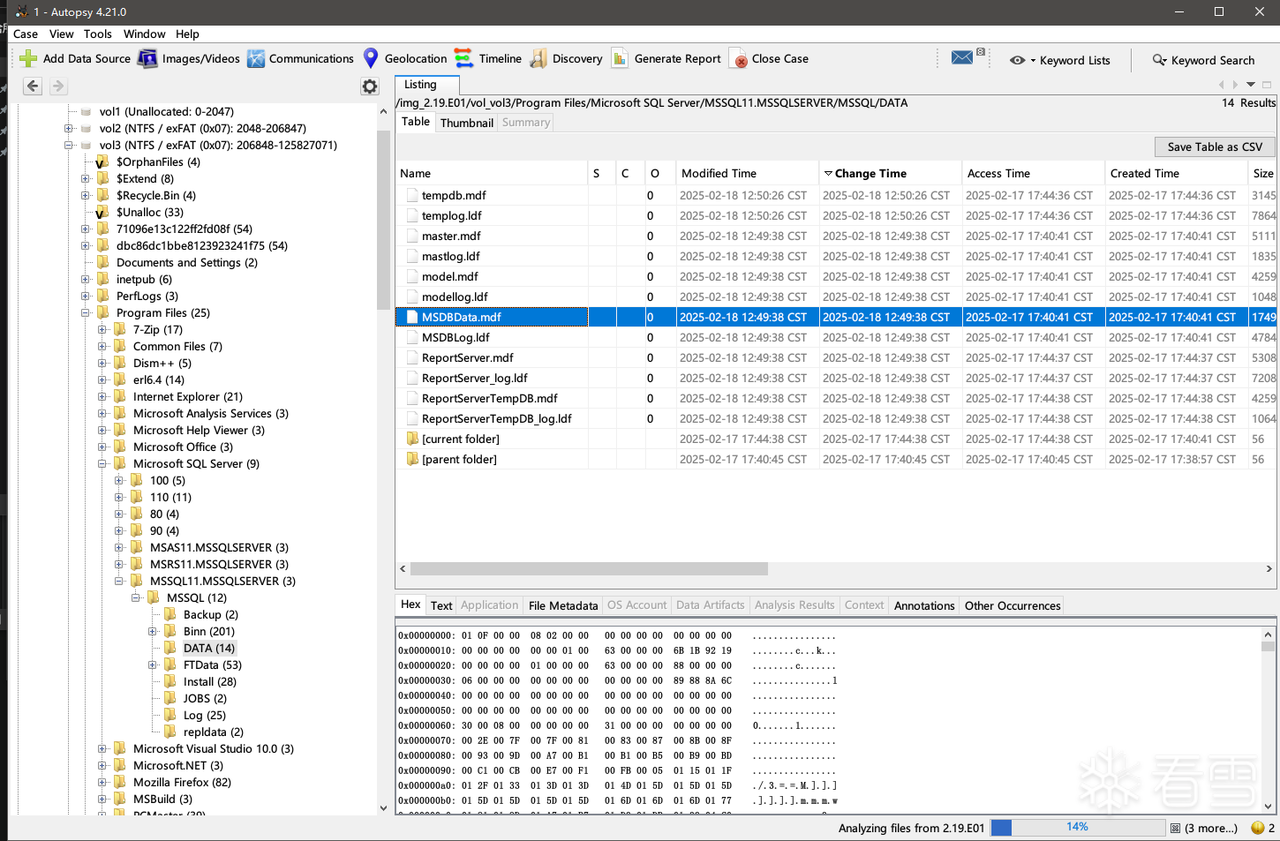Open the Other Occurrences tab

click(1012, 605)
